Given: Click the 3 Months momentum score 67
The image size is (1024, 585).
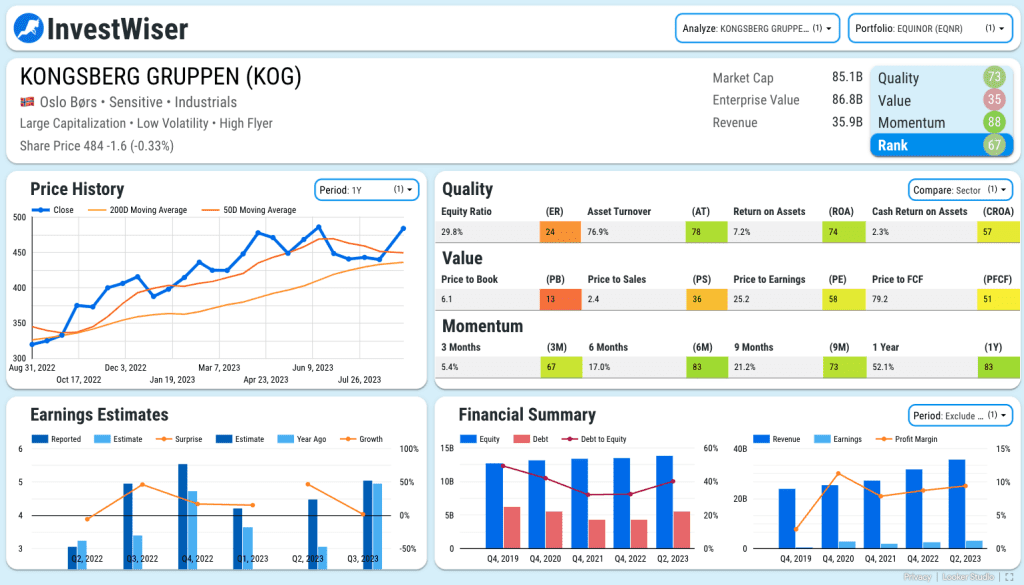Looking at the screenshot, I should pos(562,367).
